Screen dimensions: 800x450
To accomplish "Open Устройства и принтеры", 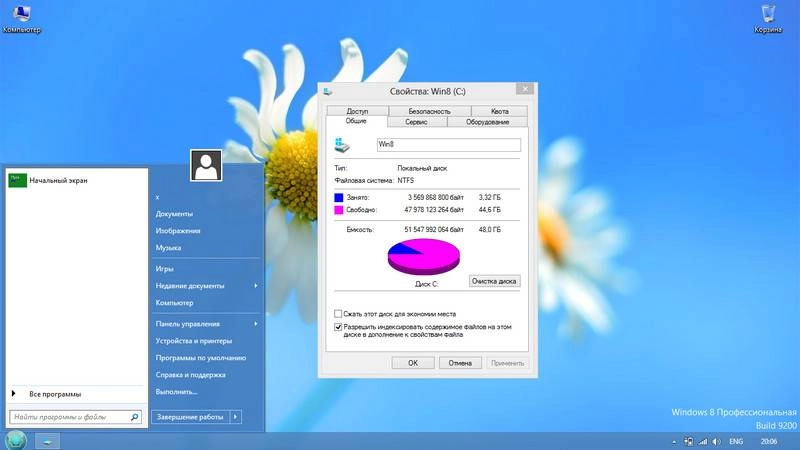I will [194, 341].
